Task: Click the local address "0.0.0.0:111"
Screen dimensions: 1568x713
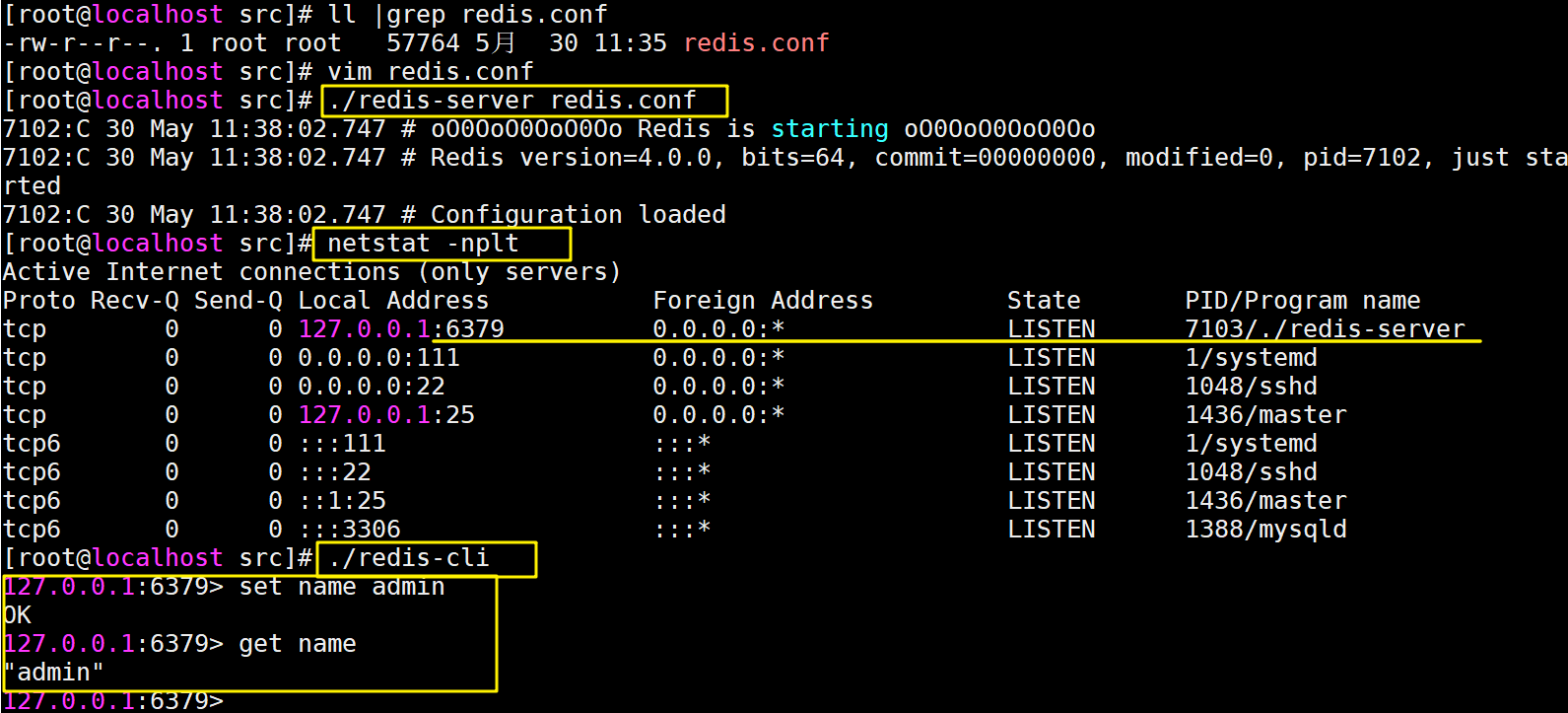Action: [x=379, y=358]
